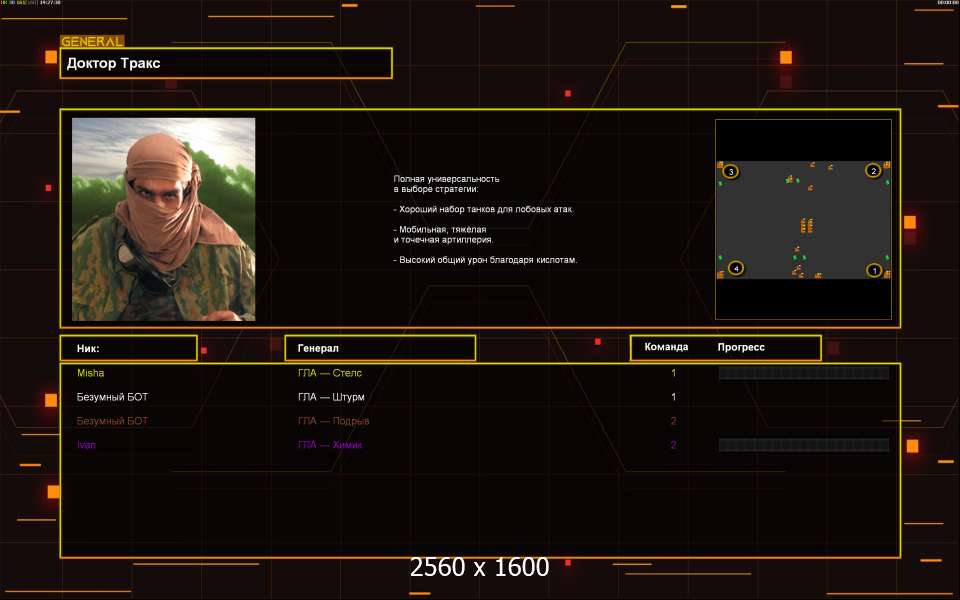
Task: Click the timer in top-right corner
Action: coord(947,3)
